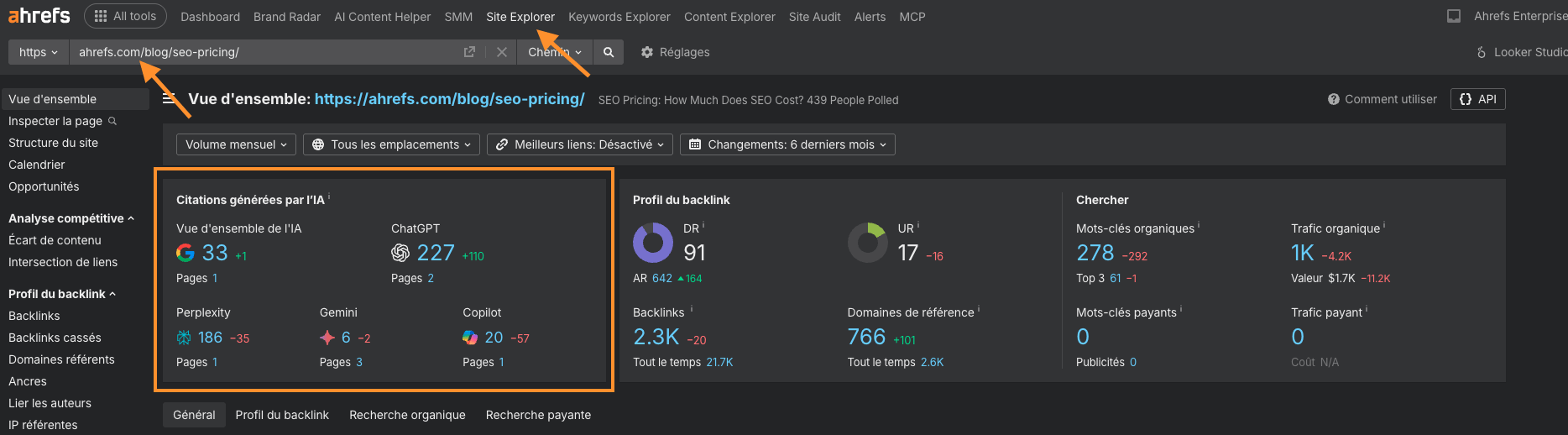The image size is (1568, 435).
Task: Open Backlinks cassés
Action: (x=55, y=338)
